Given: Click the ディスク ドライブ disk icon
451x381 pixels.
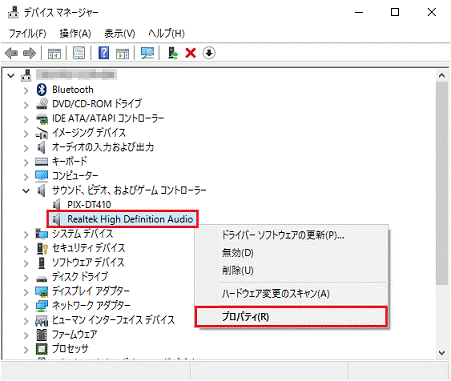Looking at the screenshot, I should (x=42, y=278).
